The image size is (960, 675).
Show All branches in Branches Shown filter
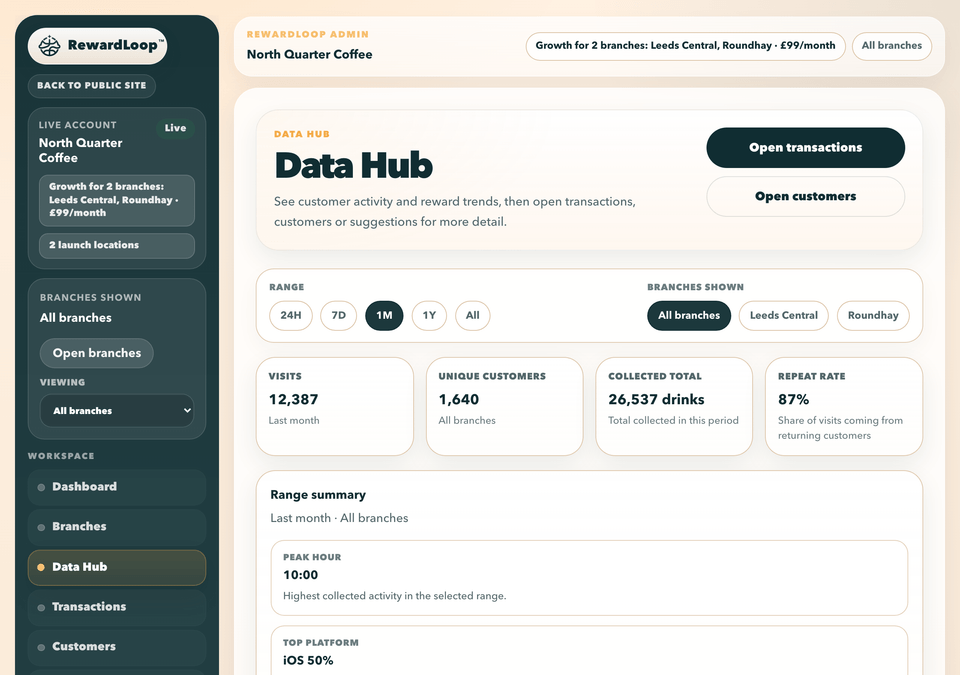(x=689, y=315)
